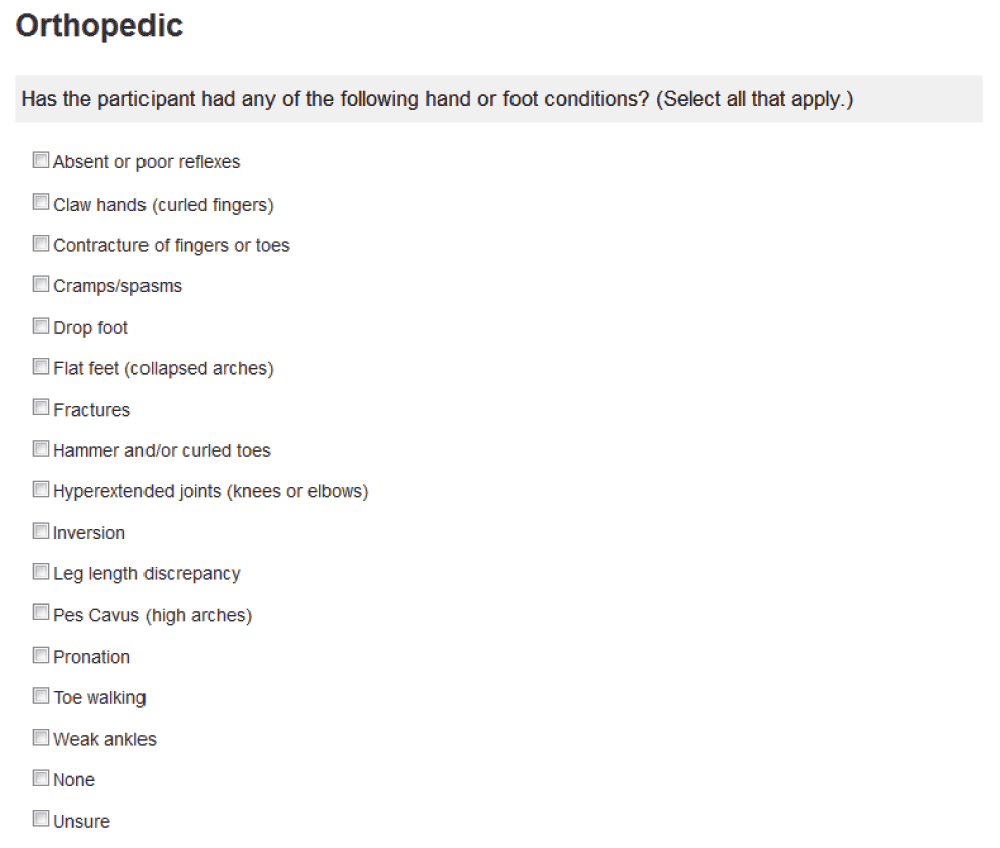Check Leg length discrepancy box

41,571
